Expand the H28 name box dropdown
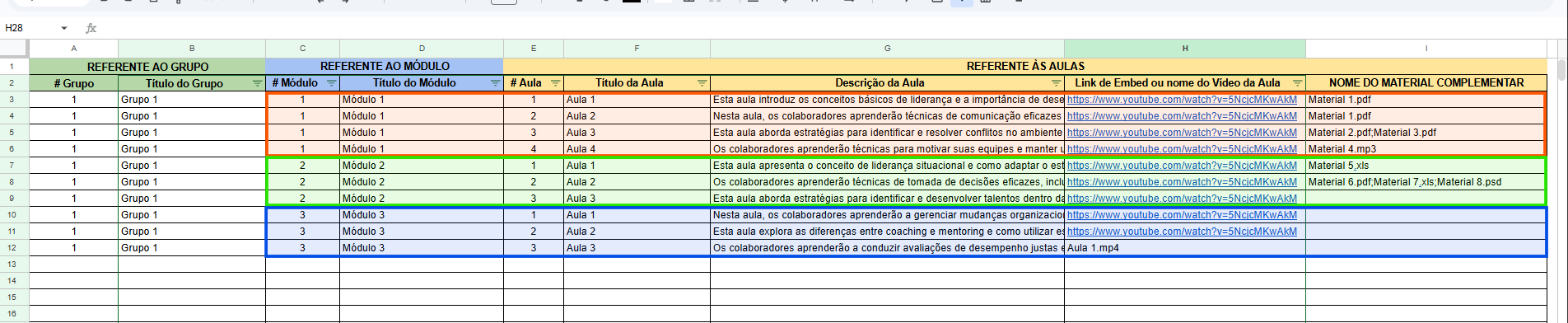1568x323 pixels. [x=64, y=28]
